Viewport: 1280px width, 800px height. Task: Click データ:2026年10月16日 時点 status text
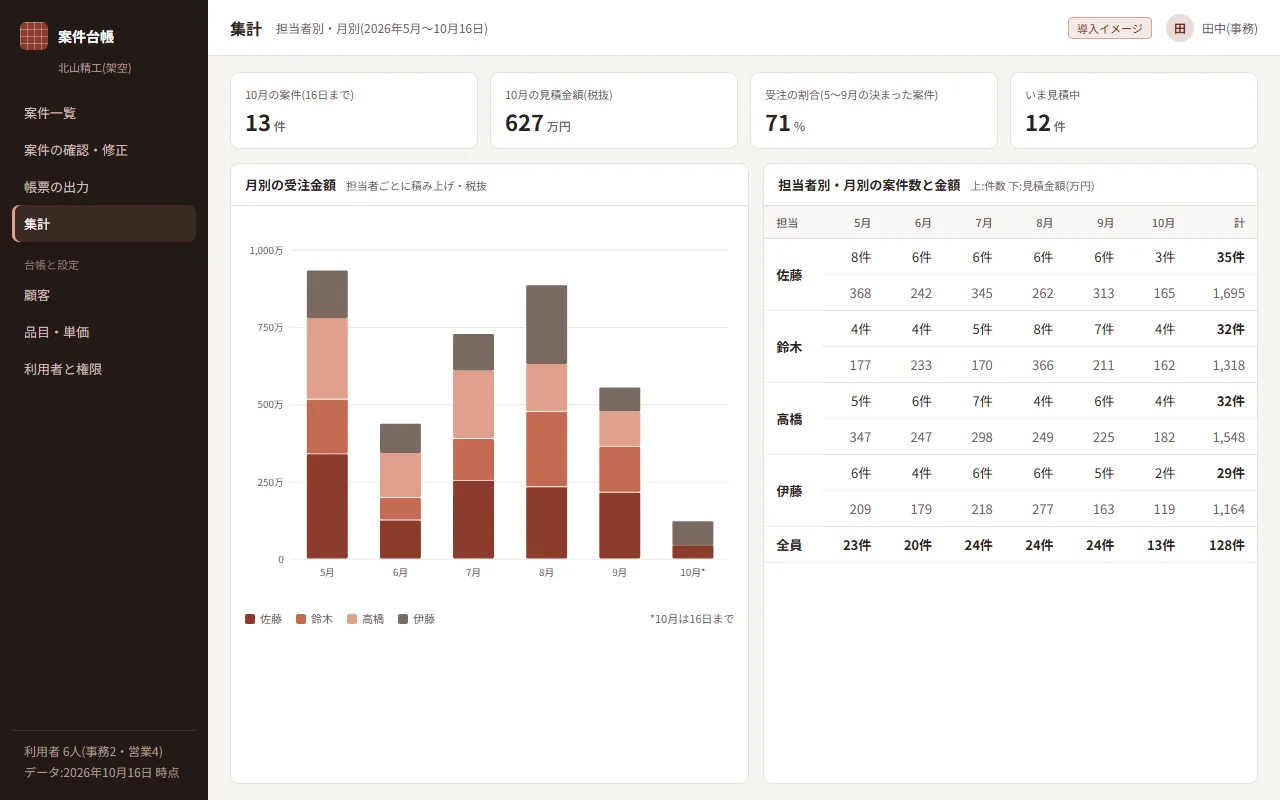point(102,772)
